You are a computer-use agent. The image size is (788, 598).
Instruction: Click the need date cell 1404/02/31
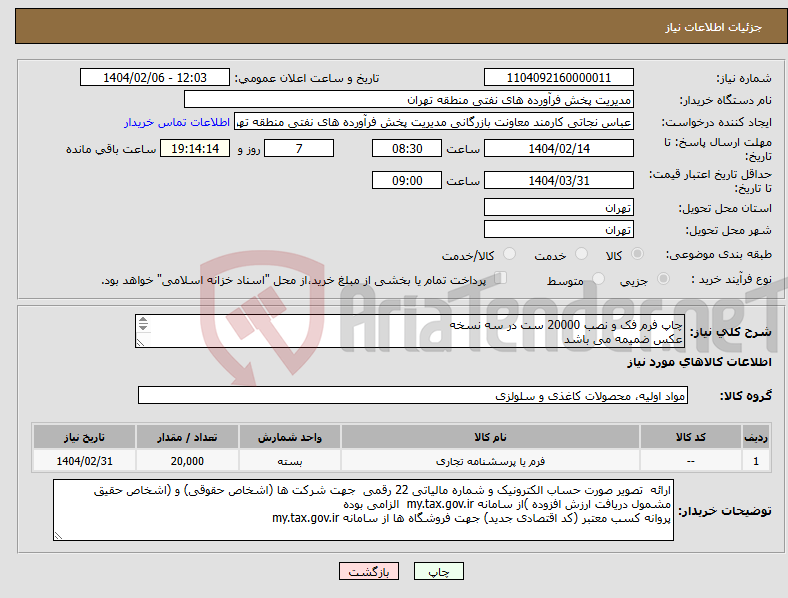pyautogui.click(x=84, y=461)
